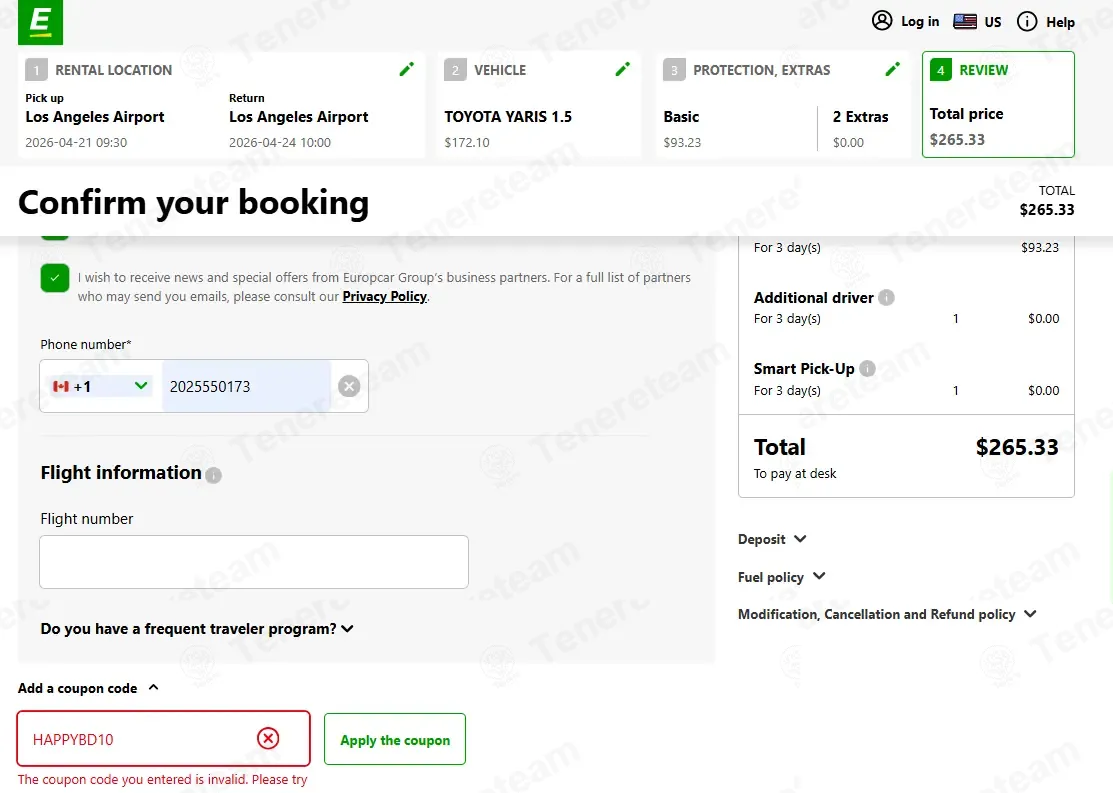
Task: Show Additional driver info icon
Action: tap(886, 297)
